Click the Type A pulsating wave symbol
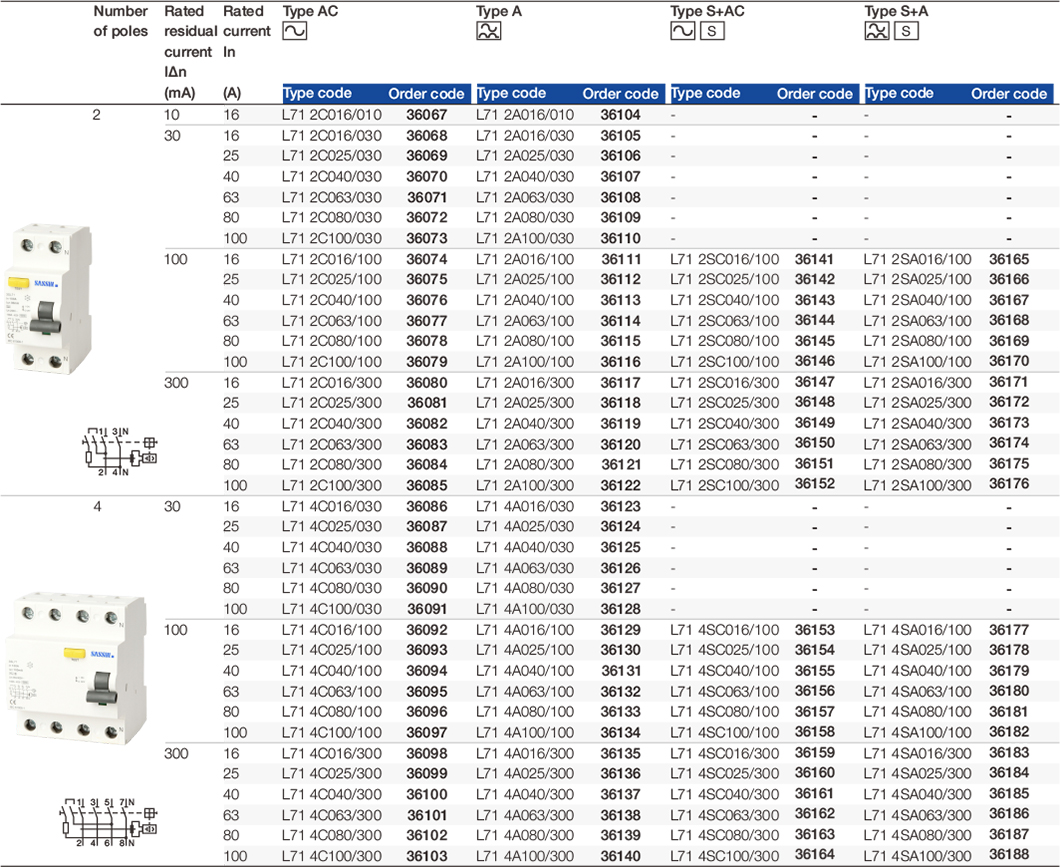This screenshot has height=867, width=1060. click(x=488, y=31)
